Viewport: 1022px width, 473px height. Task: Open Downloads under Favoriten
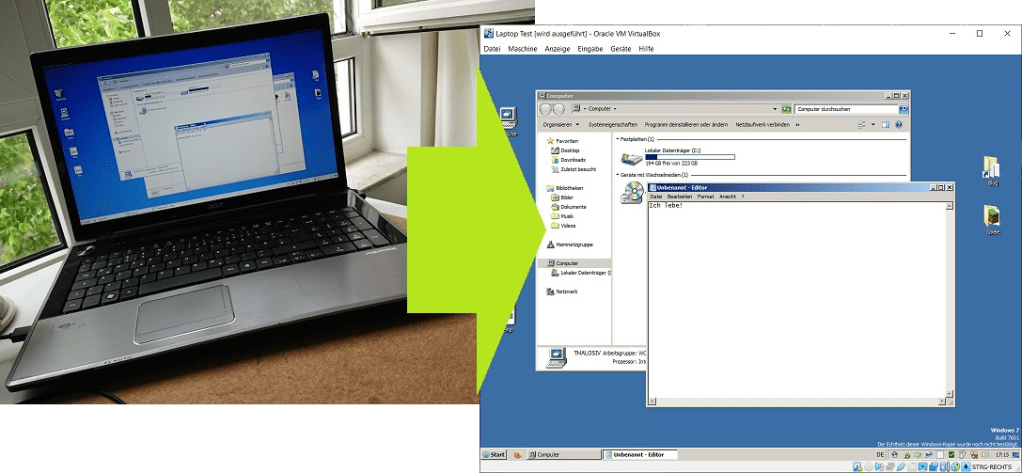573,160
